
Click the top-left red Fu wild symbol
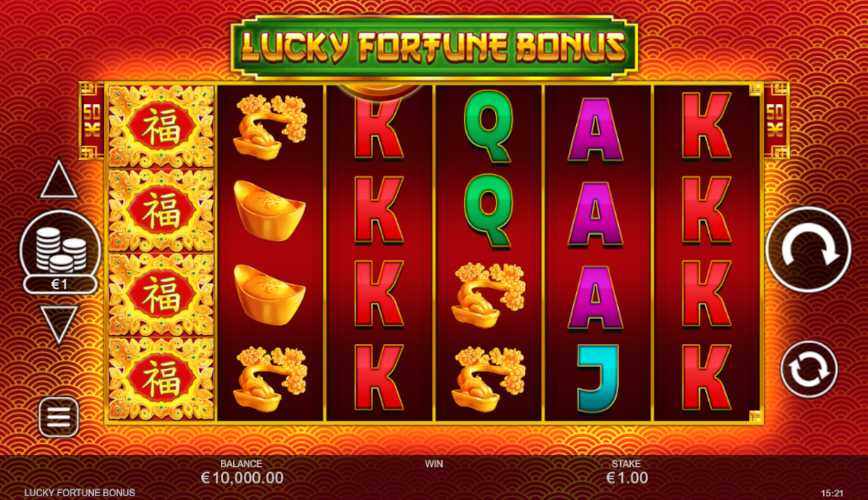[161, 126]
